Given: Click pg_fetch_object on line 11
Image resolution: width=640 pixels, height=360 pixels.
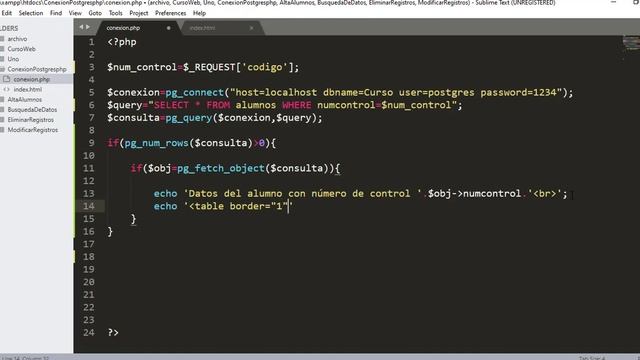Looking at the screenshot, I should click(x=221, y=169).
